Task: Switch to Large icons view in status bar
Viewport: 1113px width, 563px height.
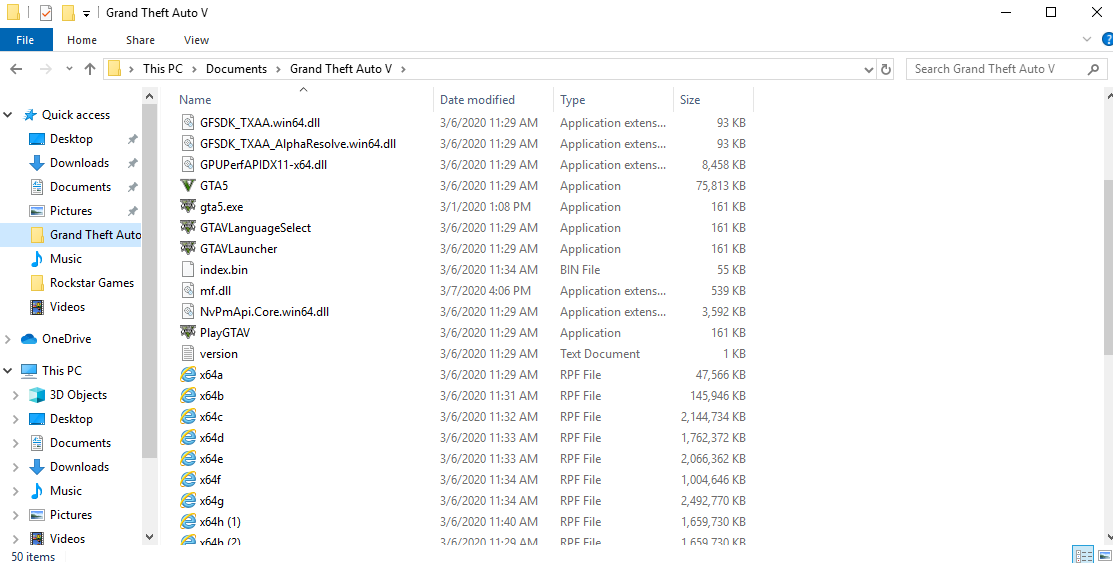Action: (x=1103, y=554)
